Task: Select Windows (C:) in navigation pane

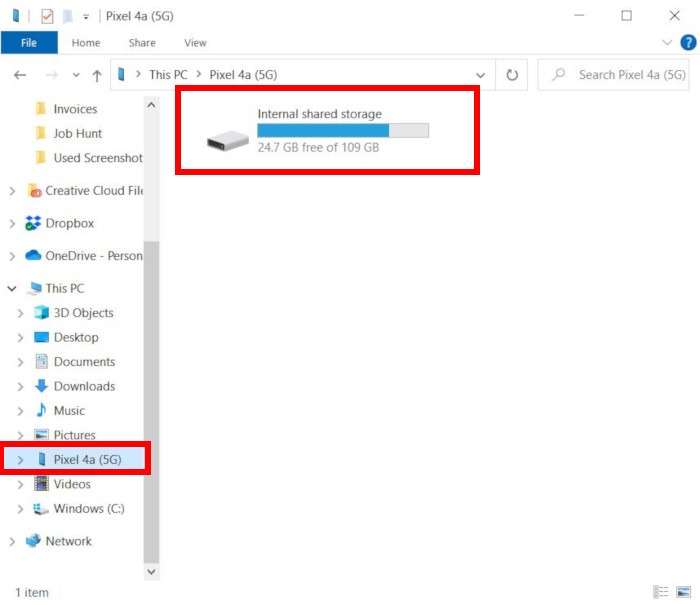Action: pyautogui.click(x=89, y=509)
